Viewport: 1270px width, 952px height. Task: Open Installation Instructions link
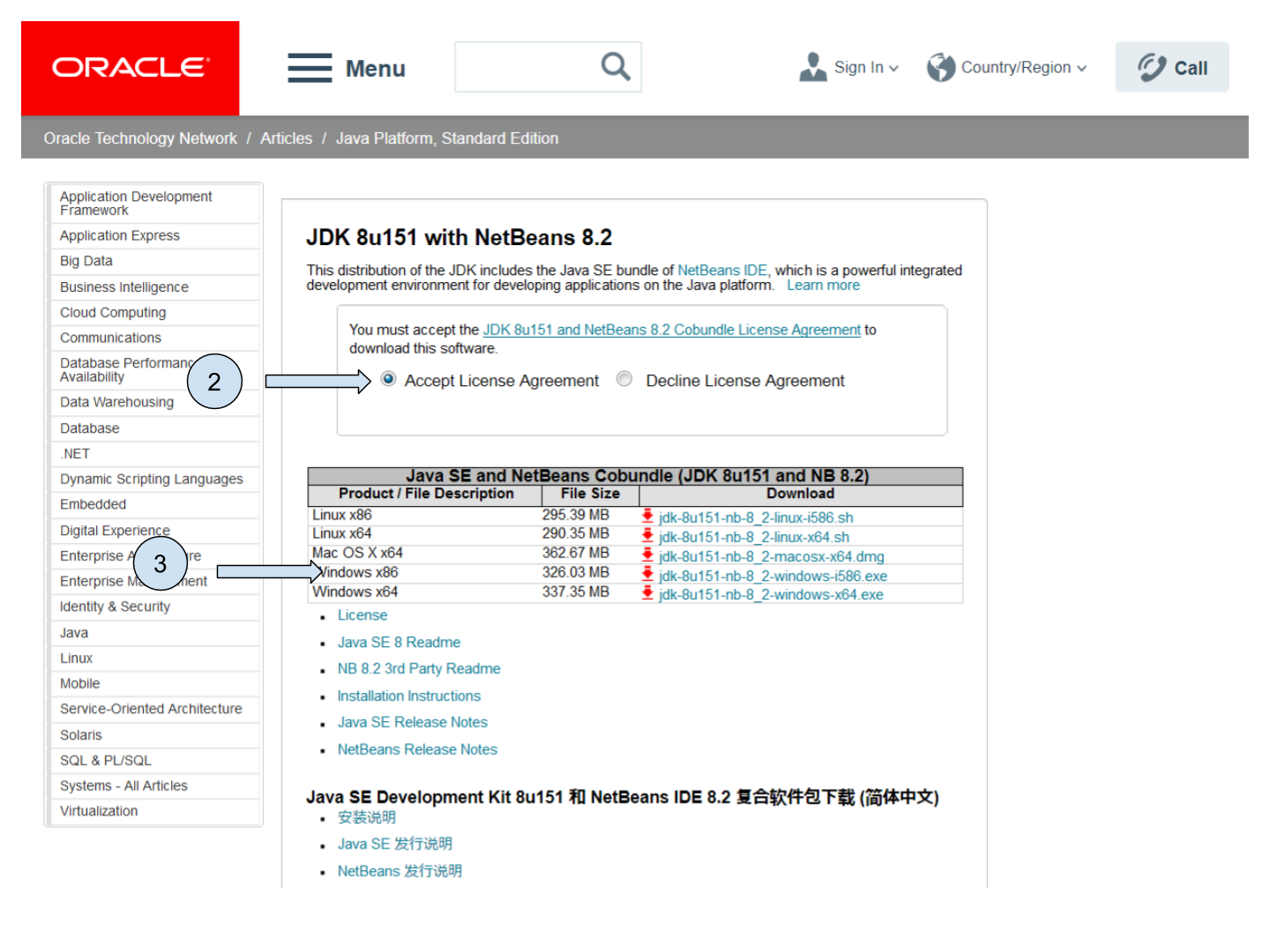[x=409, y=696]
